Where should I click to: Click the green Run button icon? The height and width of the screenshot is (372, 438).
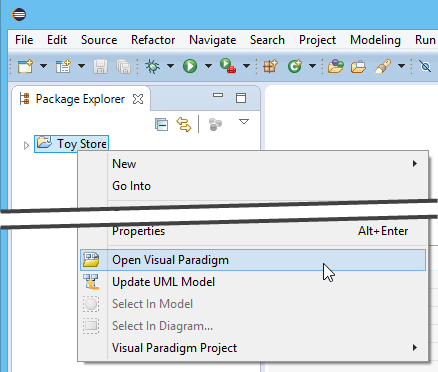(190, 66)
